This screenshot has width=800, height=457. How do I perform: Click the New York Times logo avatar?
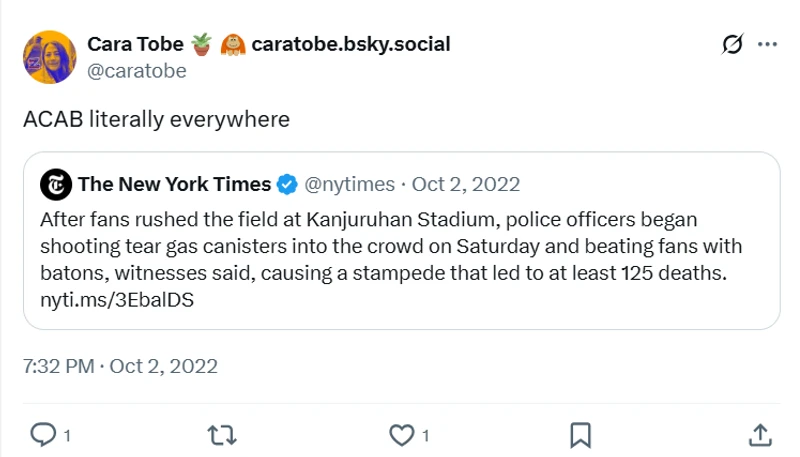(x=56, y=184)
